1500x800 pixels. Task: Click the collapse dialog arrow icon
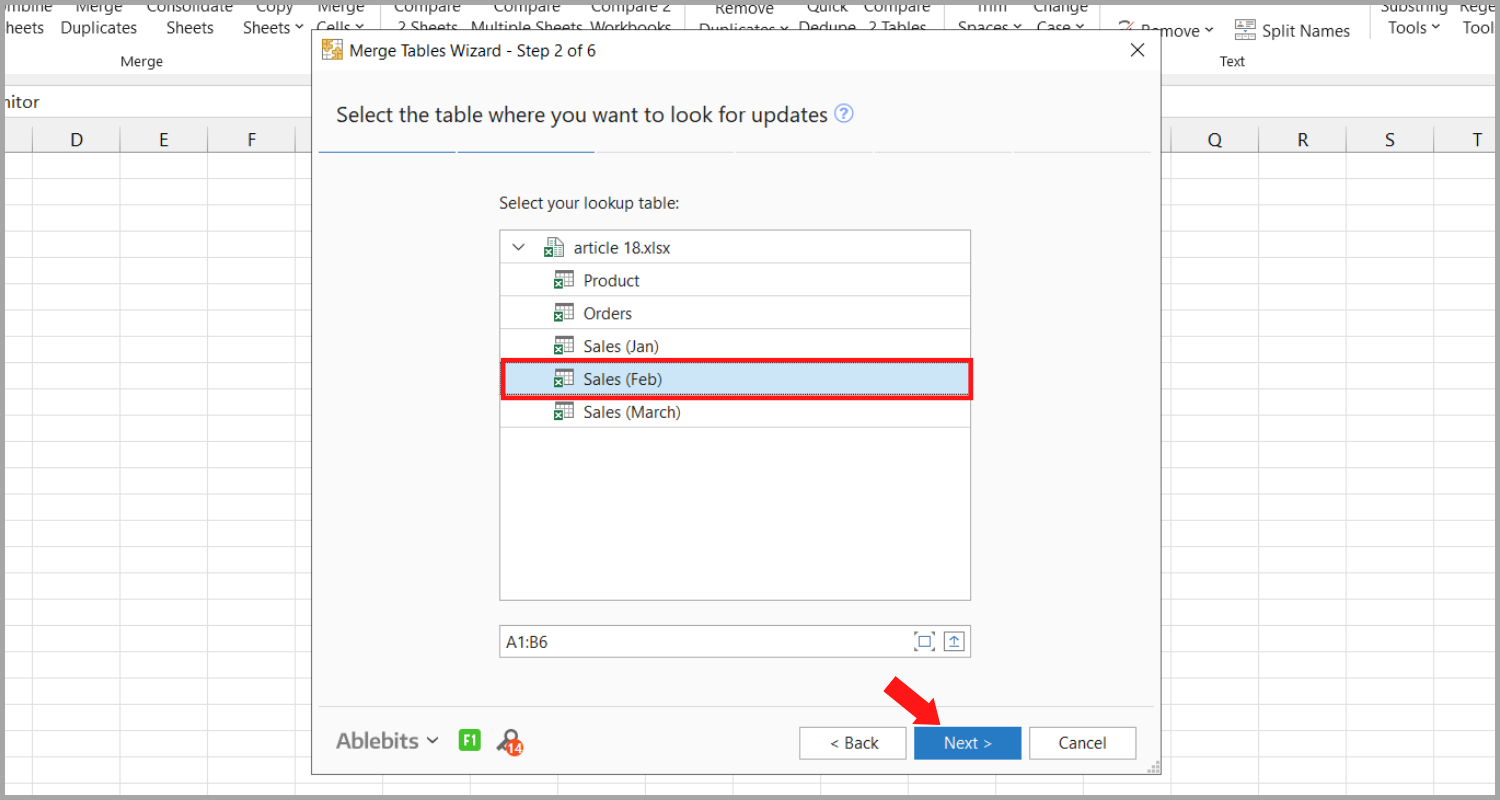click(954, 642)
